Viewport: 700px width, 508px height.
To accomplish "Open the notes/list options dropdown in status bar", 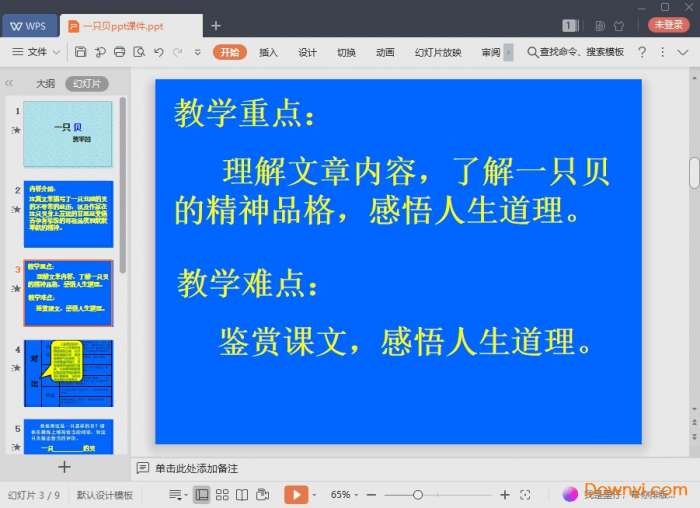I will tap(178, 495).
